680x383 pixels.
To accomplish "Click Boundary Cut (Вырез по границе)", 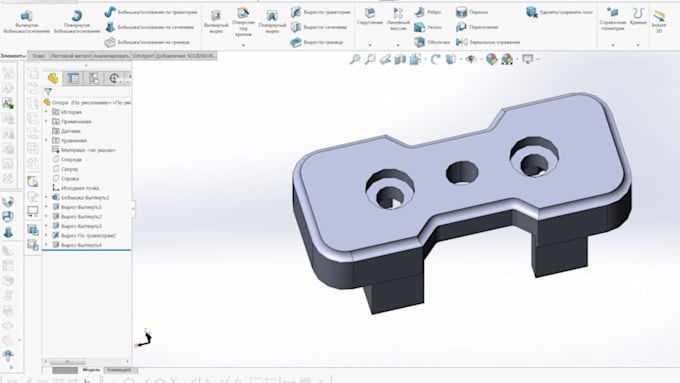I will pos(317,43).
